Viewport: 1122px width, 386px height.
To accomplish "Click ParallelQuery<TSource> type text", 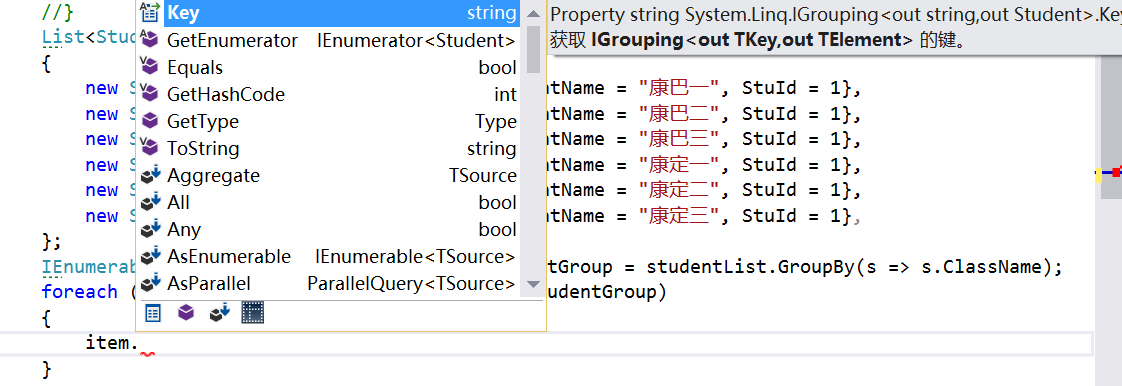I will coord(411,284).
